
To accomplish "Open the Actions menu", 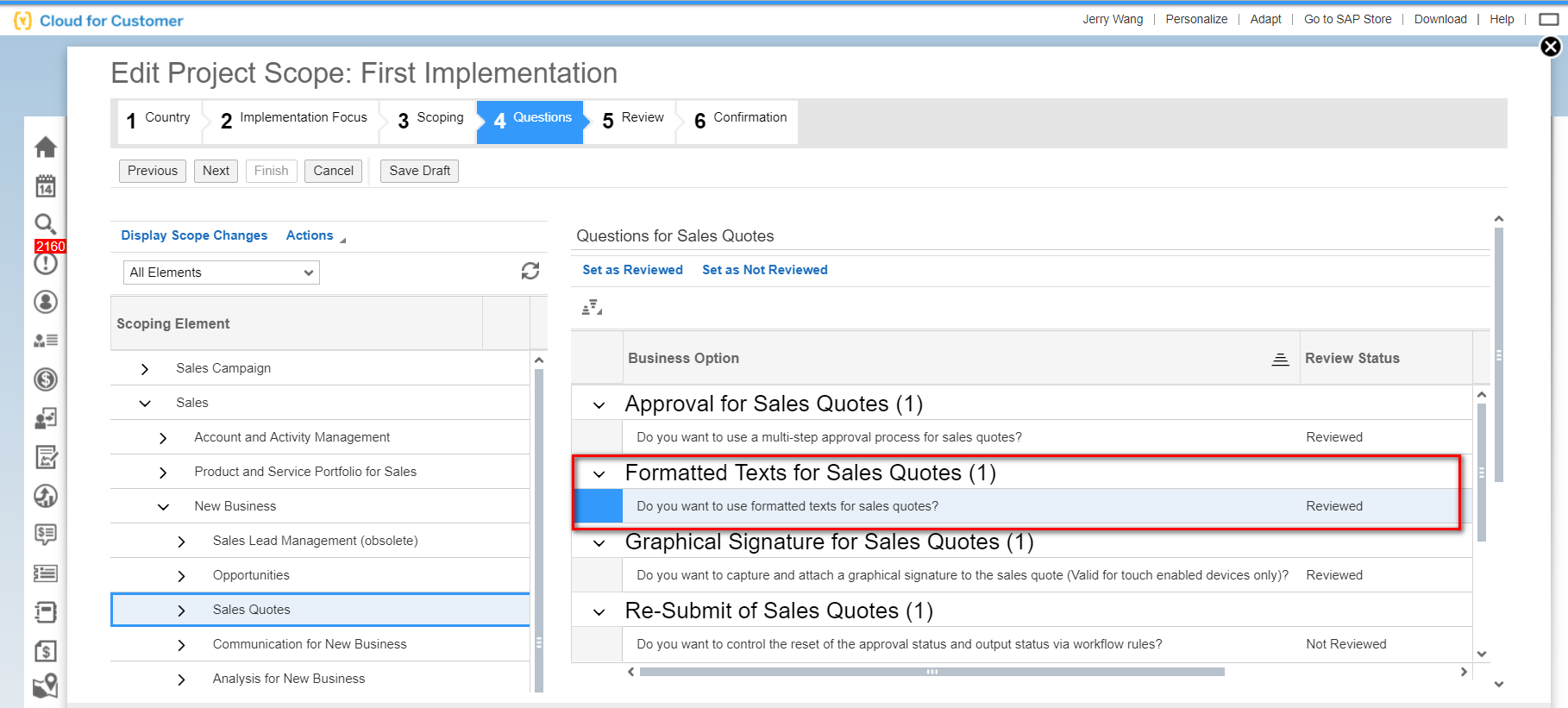I will click(316, 235).
